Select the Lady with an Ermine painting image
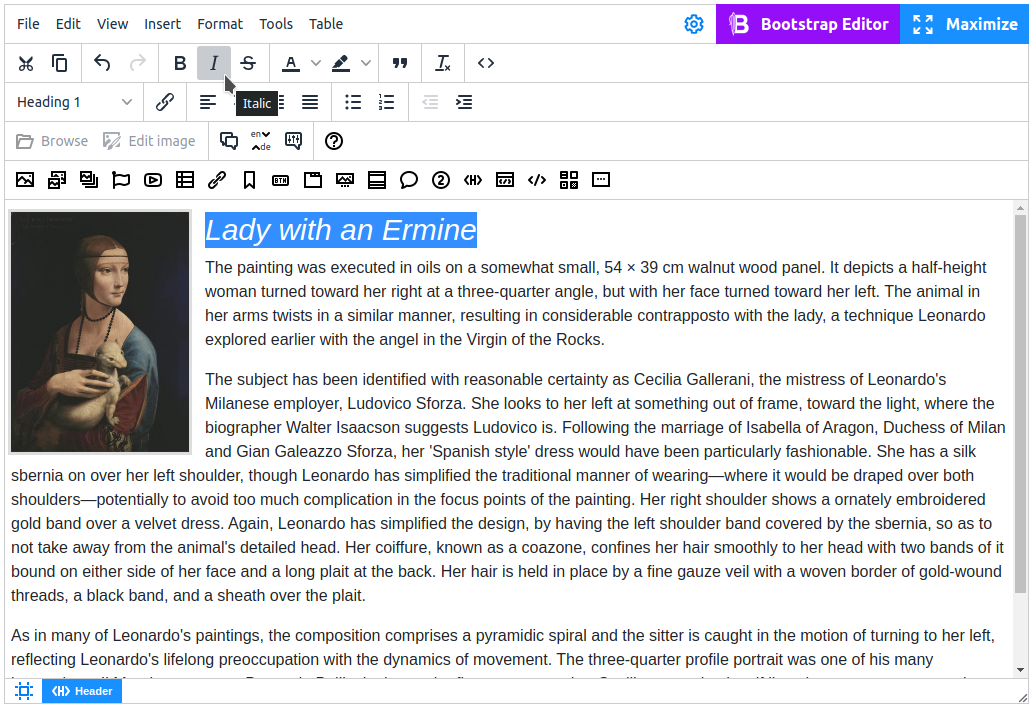The image size is (1033, 708). (100, 332)
